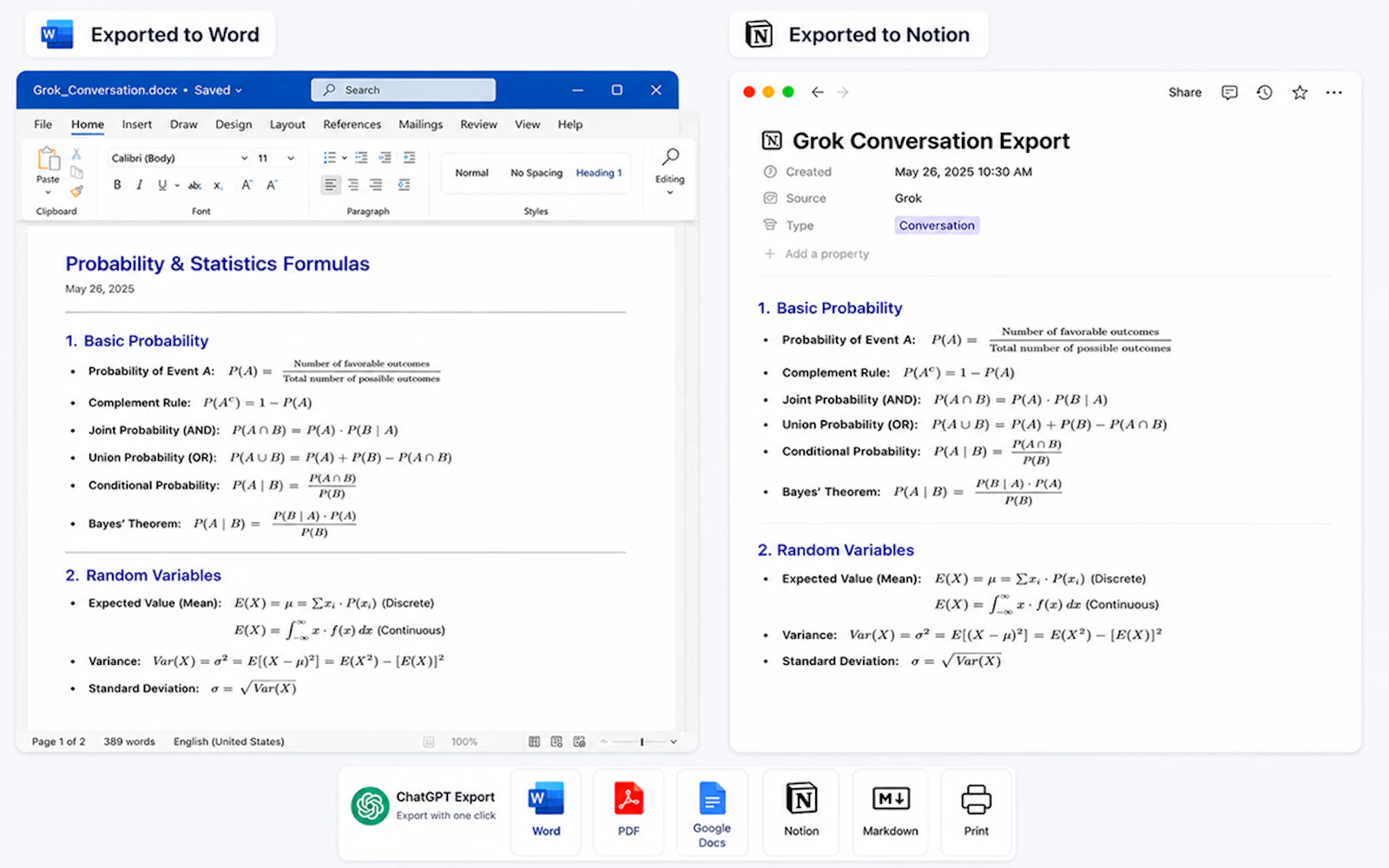Click the Bullets list icon
Viewport: 1389px width, 868px height.
point(330,158)
